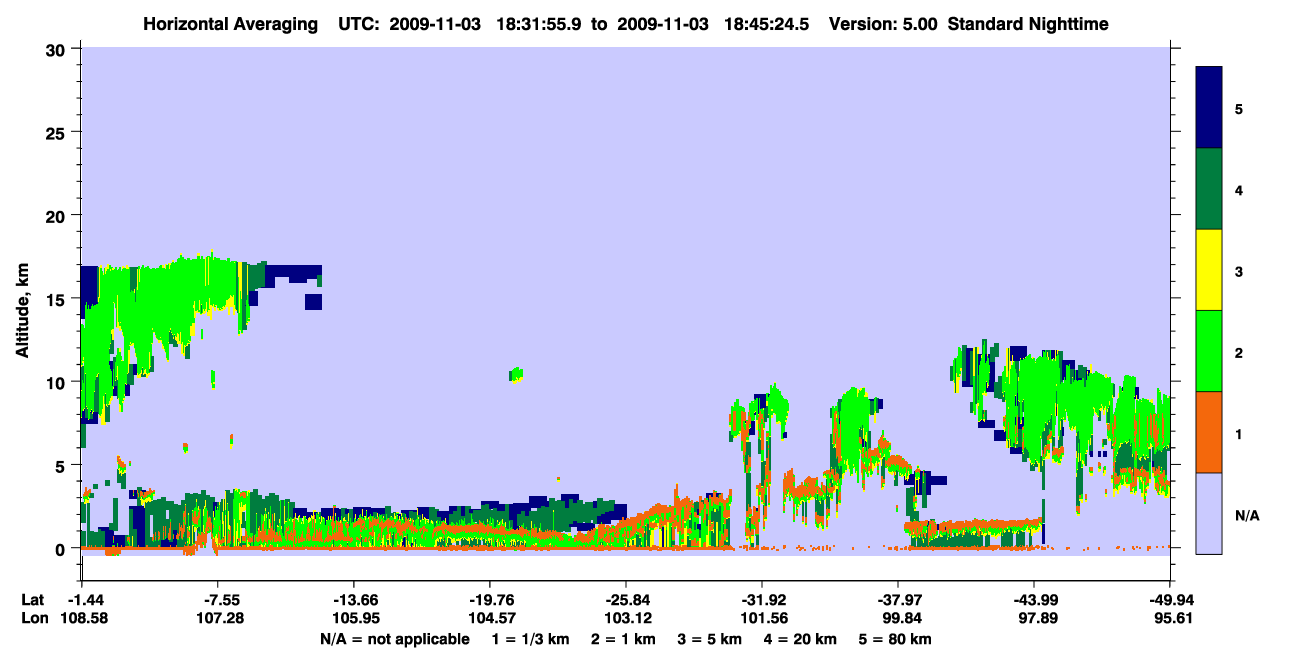Viewport: 1300px width, 667px height.
Task: Click 'Version: 5.00' in title
Action: [883, 24]
